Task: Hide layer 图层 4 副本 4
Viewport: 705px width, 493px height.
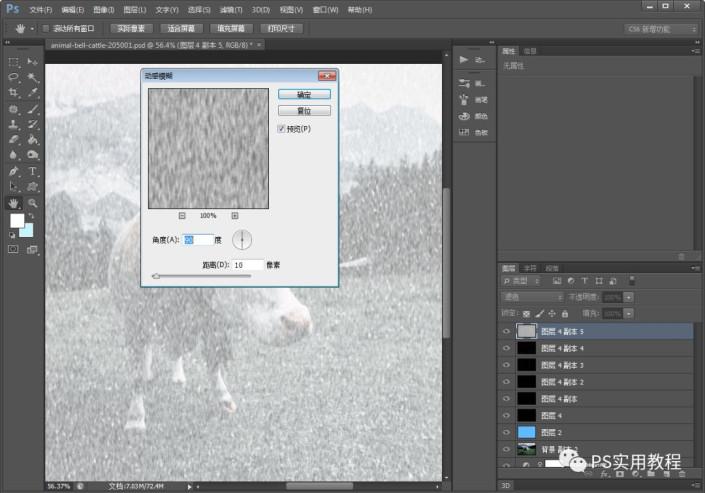Action: 506,348
